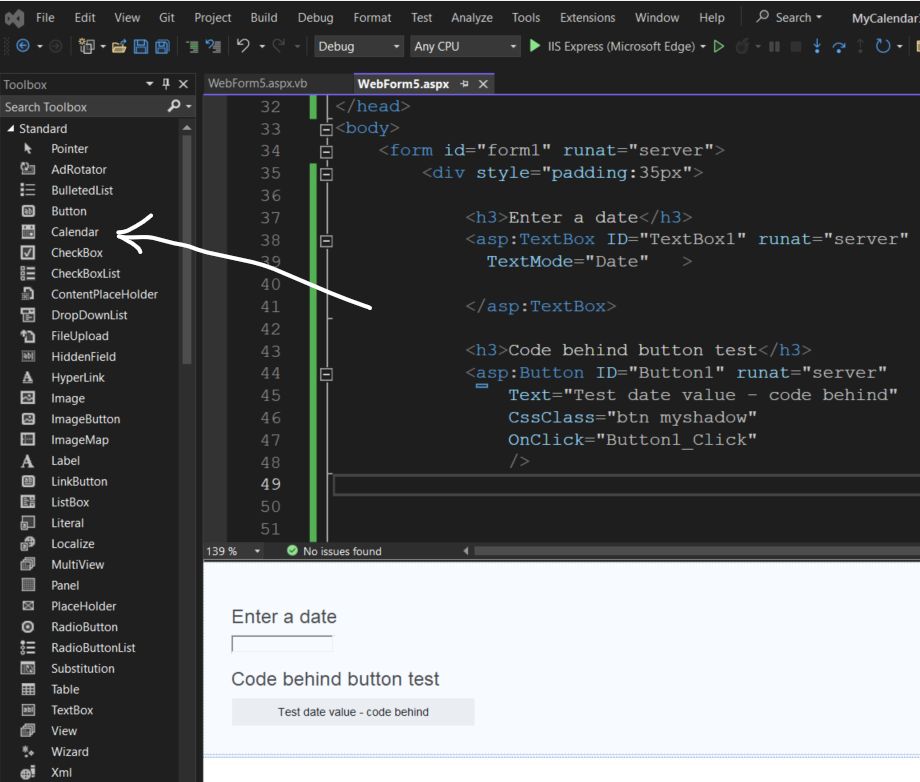Screen dimensions: 920x782
Task: Open the Extensions menu
Action: coord(587,18)
